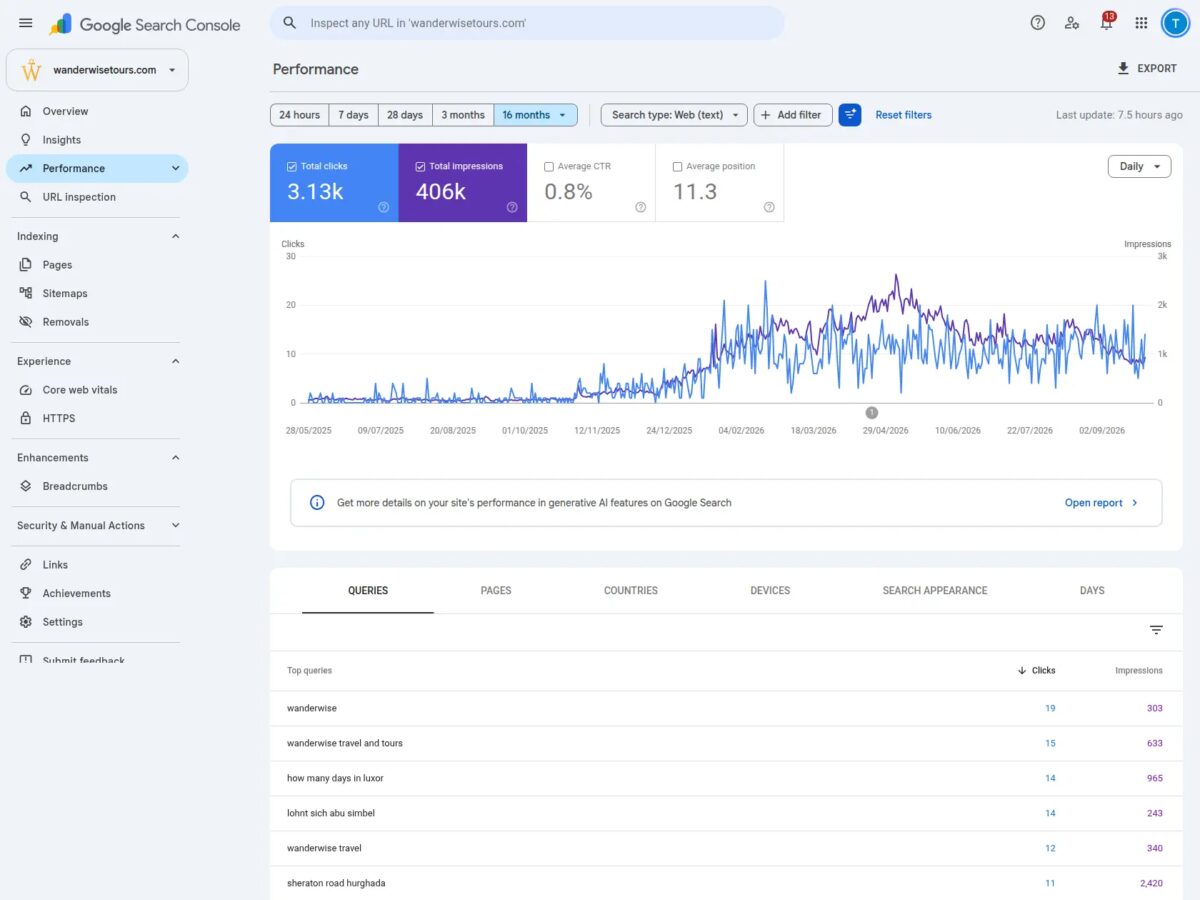This screenshot has width=1200, height=900.
Task: Open the Daily granularity dropdown
Action: [x=1139, y=167]
